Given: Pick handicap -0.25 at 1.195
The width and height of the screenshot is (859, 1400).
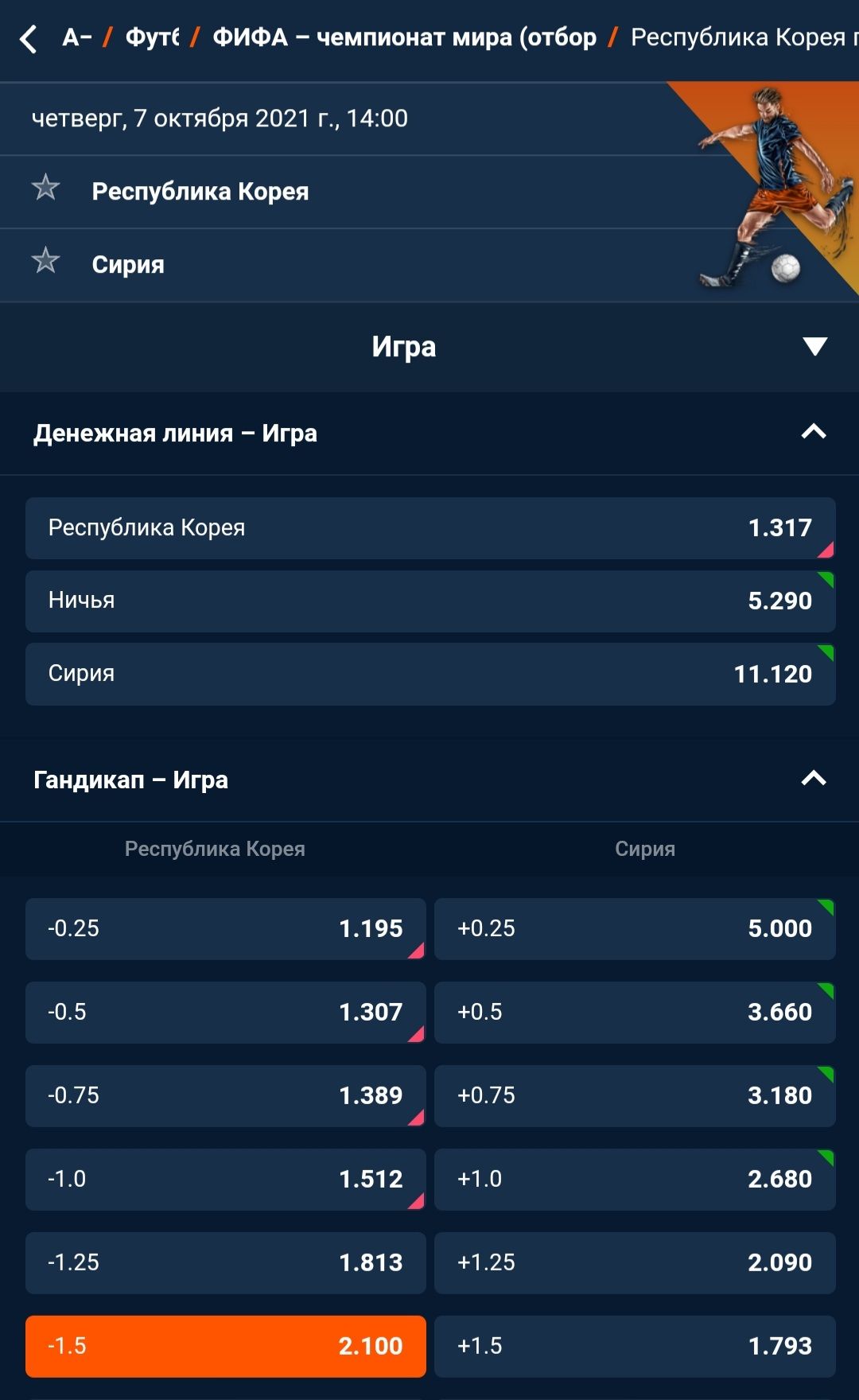Looking at the screenshot, I should tap(226, 929).
